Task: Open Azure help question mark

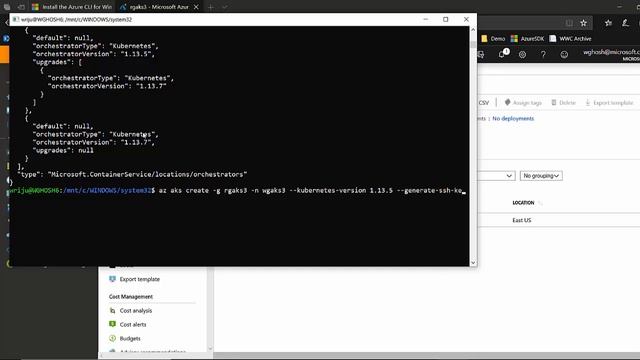Action: pos(543,54)
